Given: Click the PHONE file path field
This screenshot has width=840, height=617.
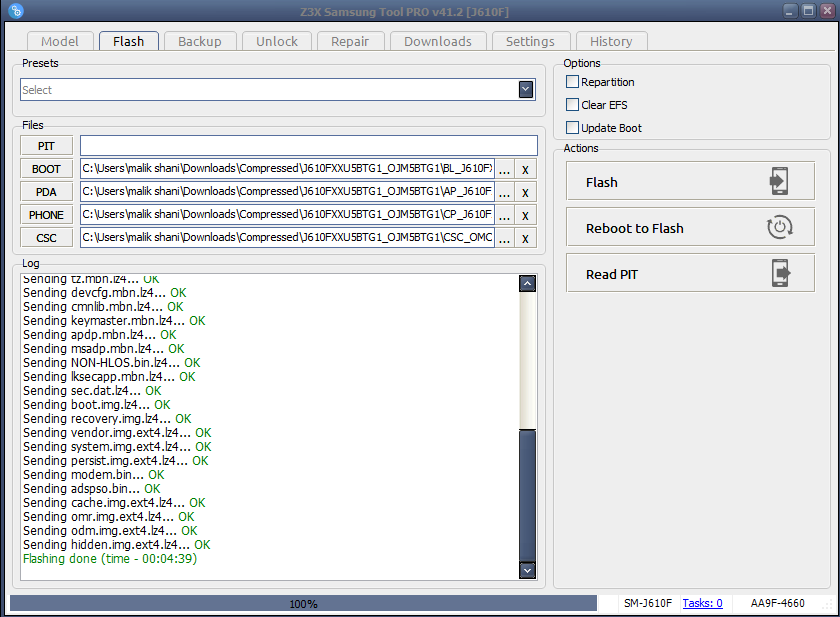Looking at the screenshot, I should (288, 215).
